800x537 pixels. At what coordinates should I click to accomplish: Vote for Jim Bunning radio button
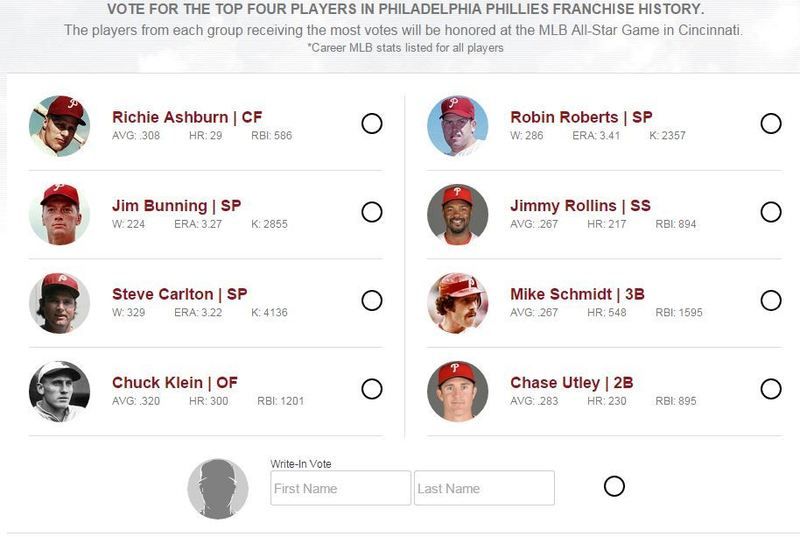(372, 212)
